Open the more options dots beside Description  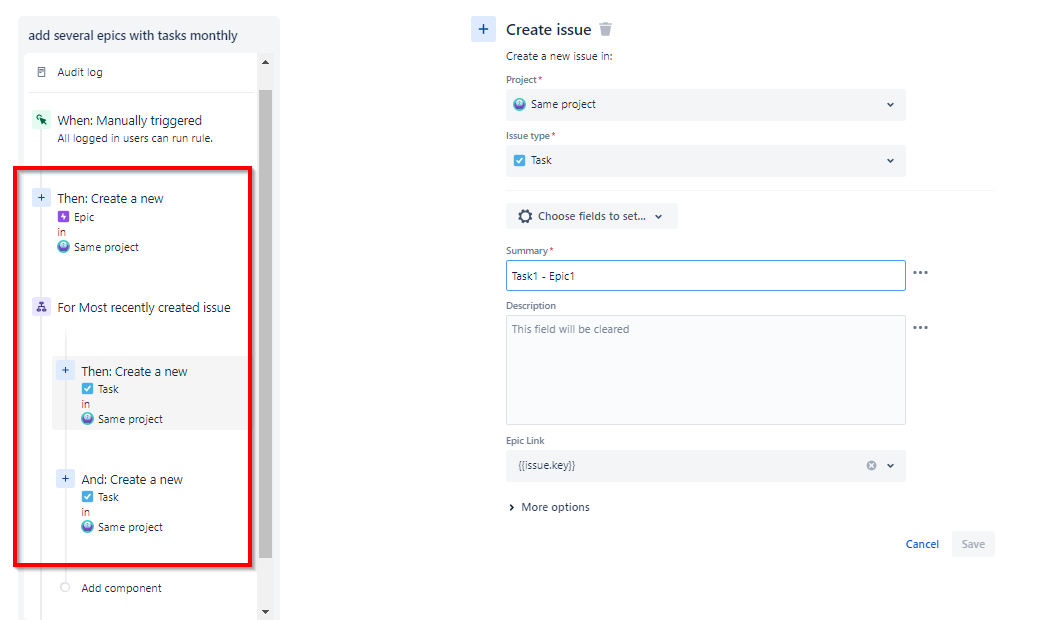(x=920, y=327)
